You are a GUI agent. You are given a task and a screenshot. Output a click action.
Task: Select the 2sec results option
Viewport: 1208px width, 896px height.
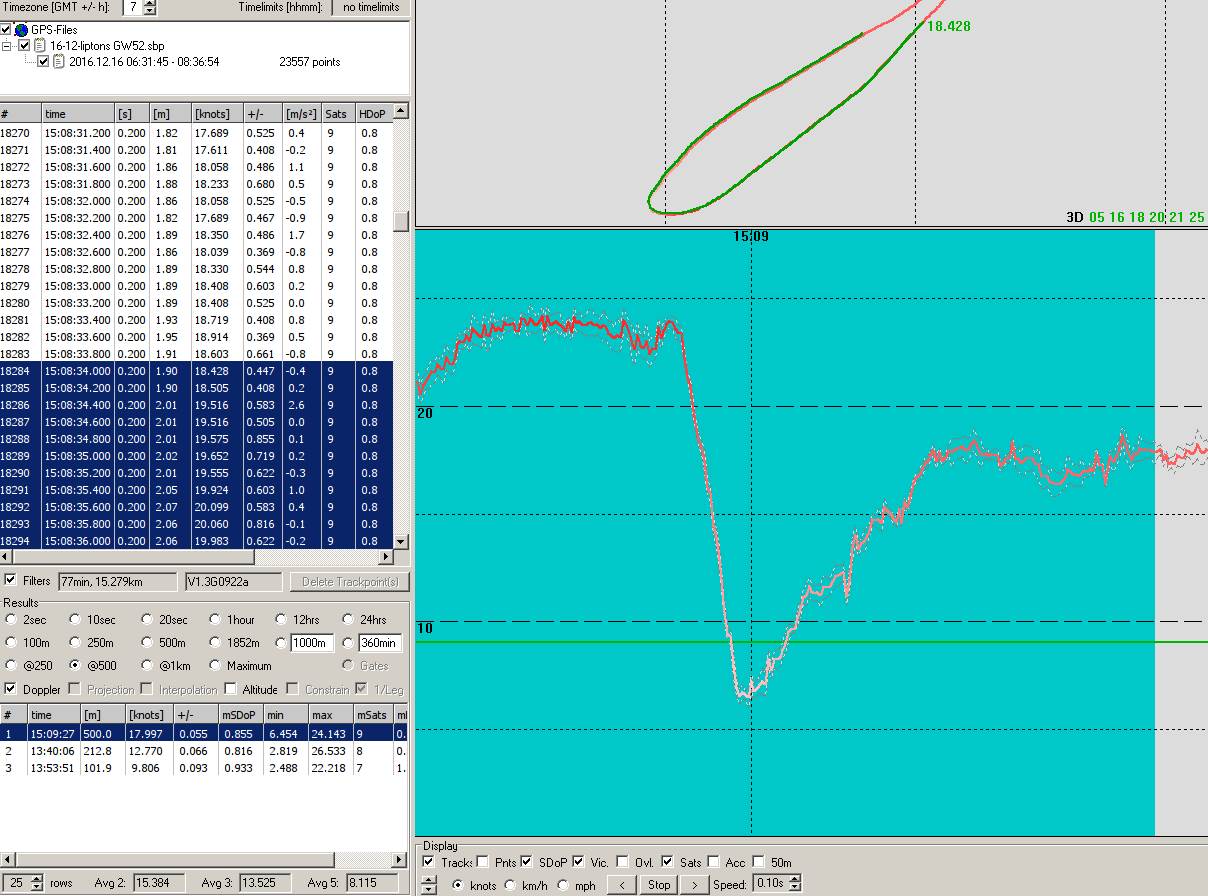click(x=11, y=620)
